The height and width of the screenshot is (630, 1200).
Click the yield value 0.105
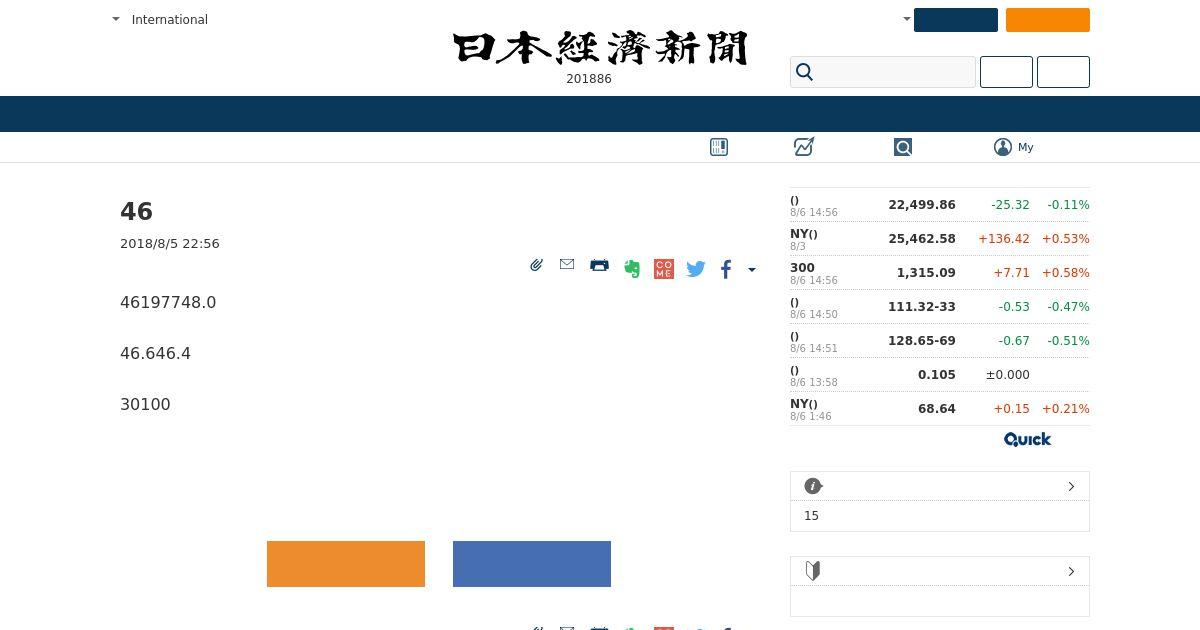tap(937, 375)
